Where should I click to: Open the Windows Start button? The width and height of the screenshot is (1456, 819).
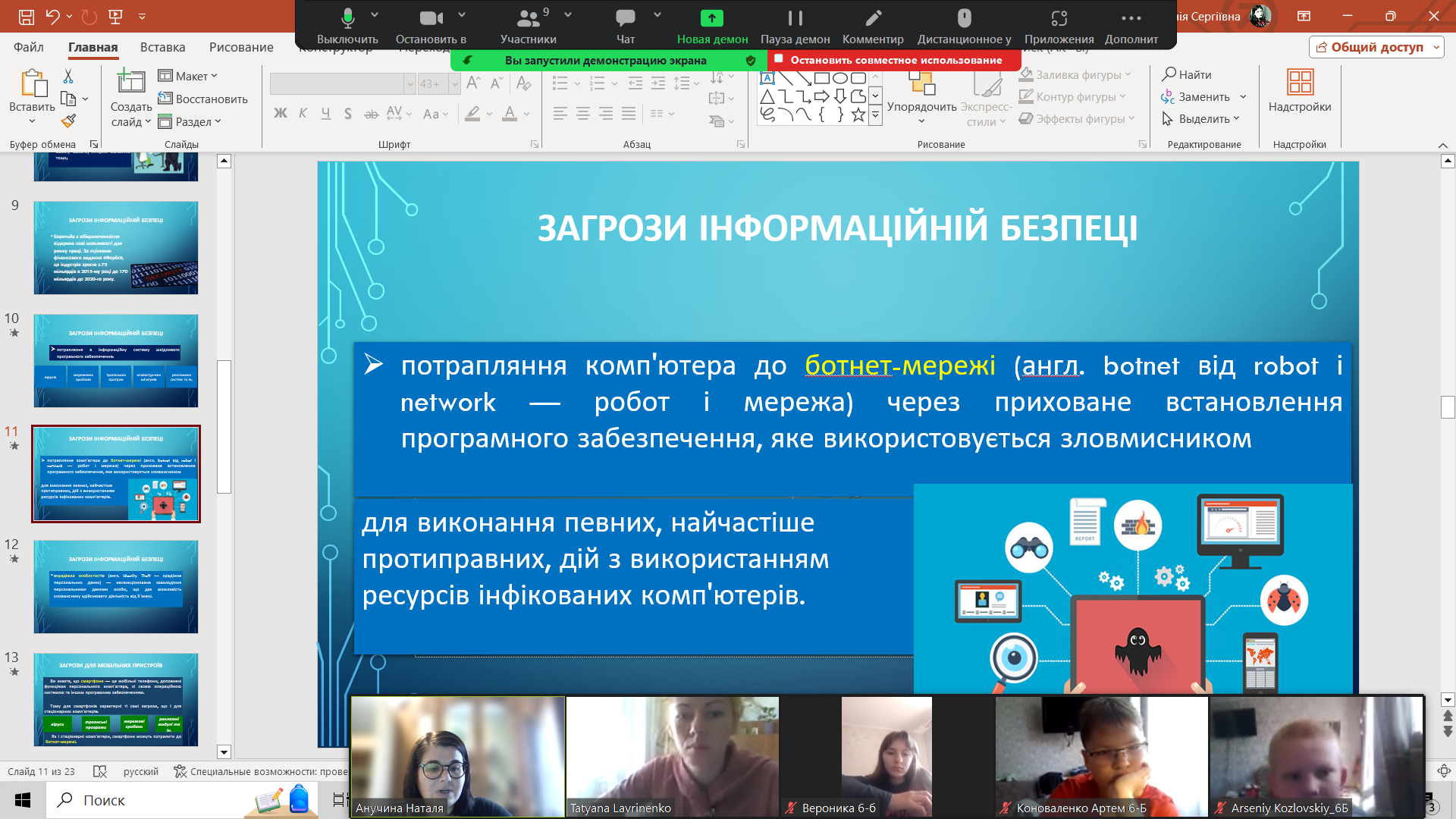(x=23, y=800)
